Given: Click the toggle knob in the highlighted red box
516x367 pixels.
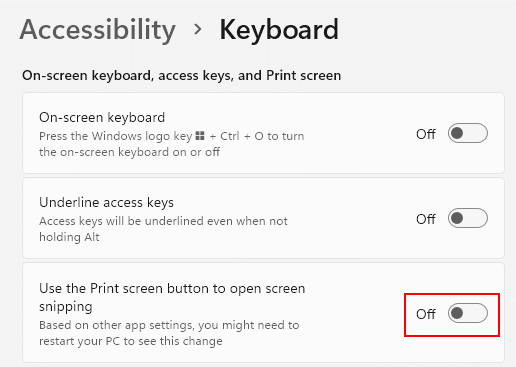Looking at the screenshot, I should 457,313.
